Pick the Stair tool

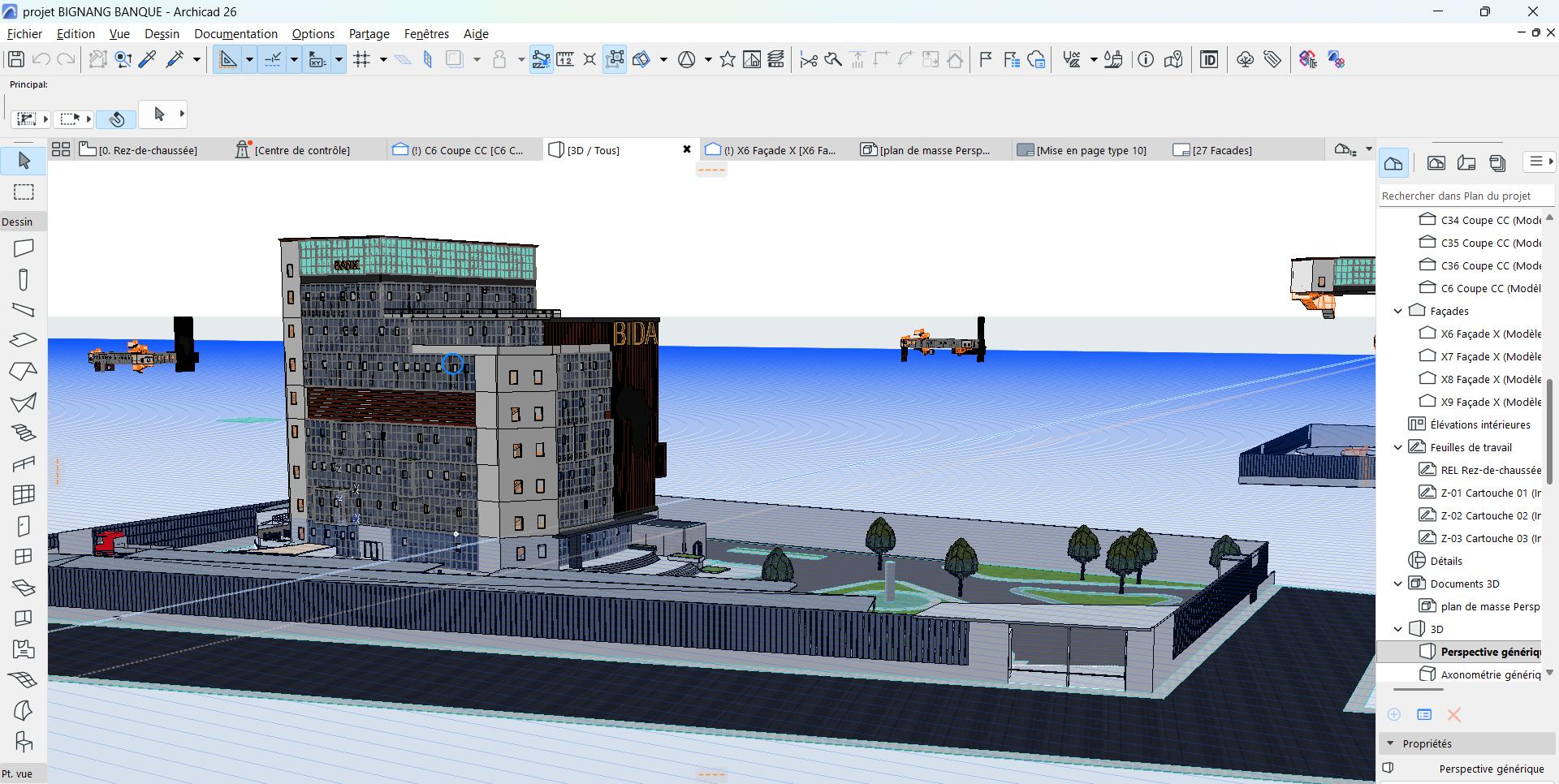pos(24,433)
